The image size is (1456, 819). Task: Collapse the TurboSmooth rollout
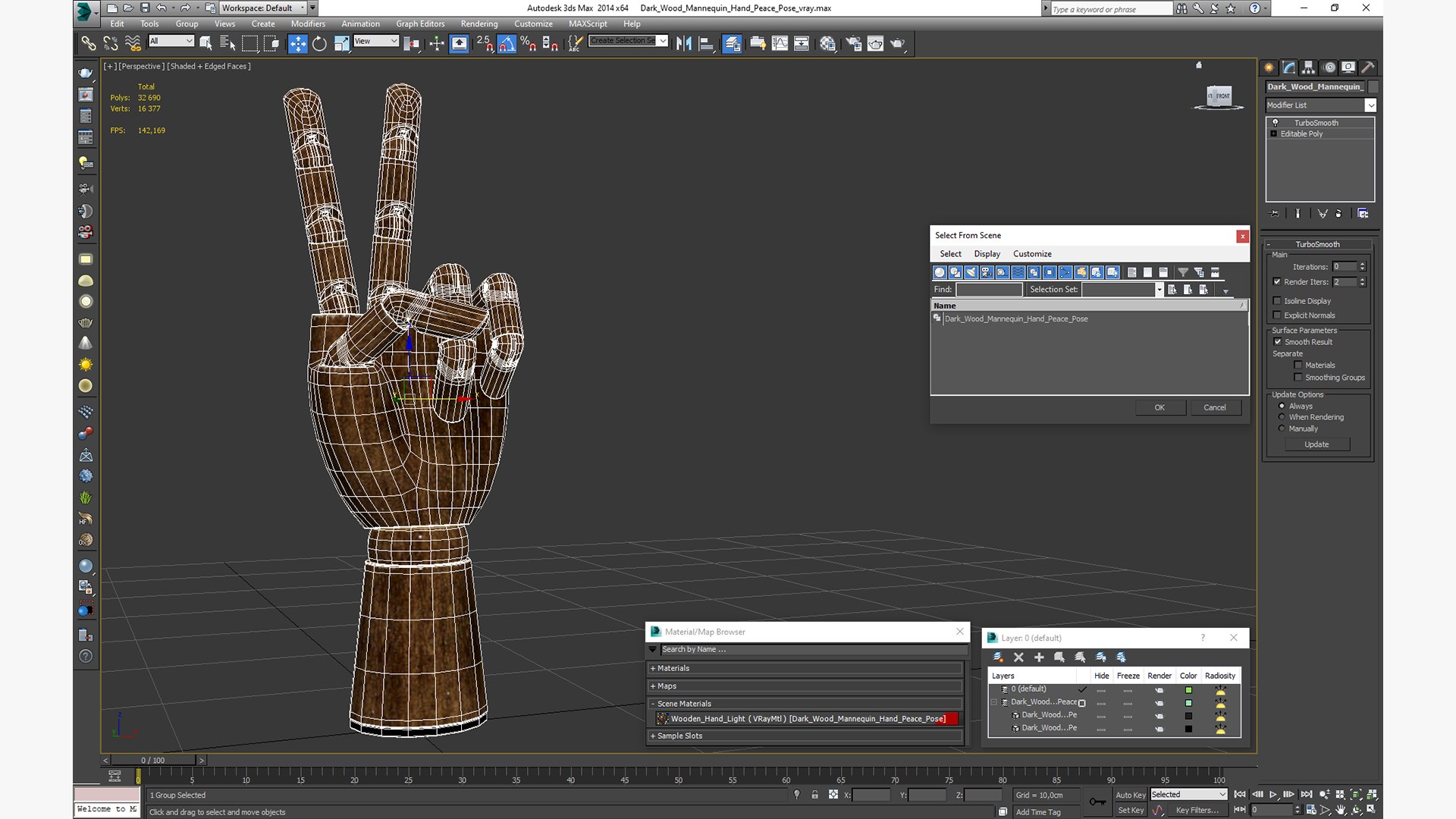point(1318,244)
